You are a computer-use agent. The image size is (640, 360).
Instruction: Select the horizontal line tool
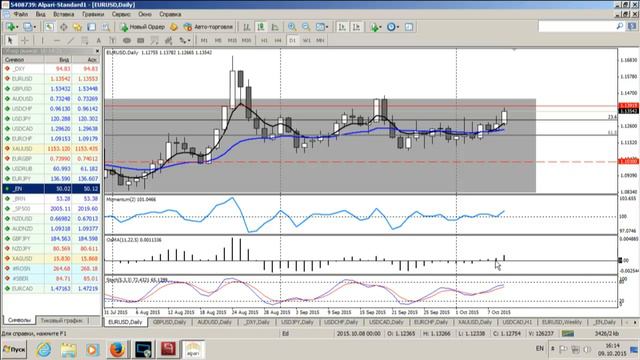[57, 40]
